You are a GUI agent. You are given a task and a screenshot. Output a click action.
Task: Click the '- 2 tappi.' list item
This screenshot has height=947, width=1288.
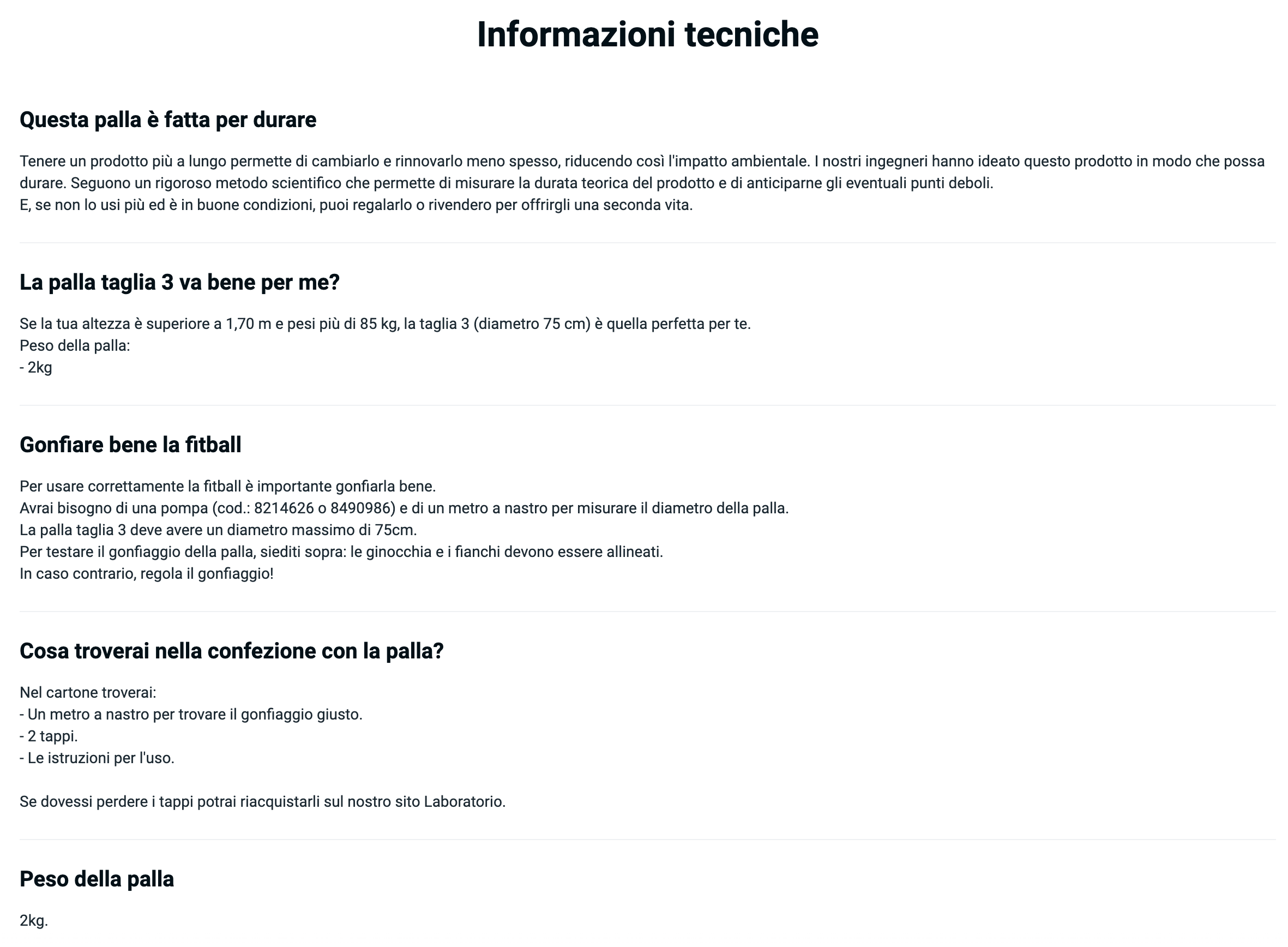[49, 736]
